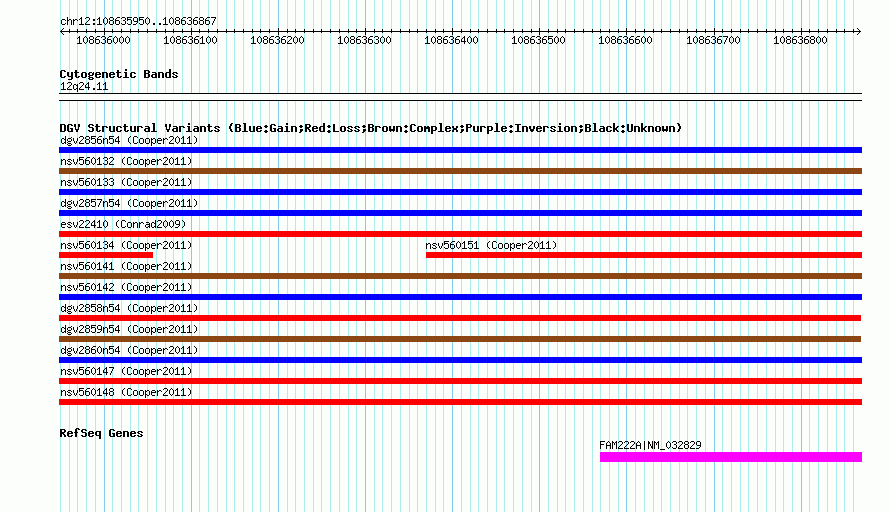
Task: Select the red bar under nsv560147
Action: (460, 381)
